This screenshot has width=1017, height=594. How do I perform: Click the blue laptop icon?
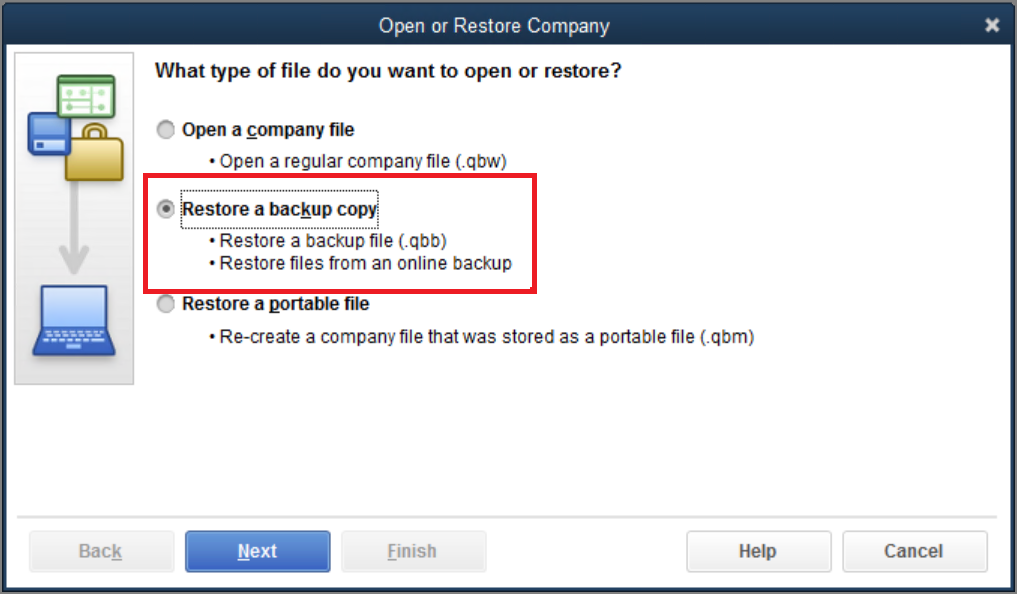pyautogui.click(x=74, y=320)
